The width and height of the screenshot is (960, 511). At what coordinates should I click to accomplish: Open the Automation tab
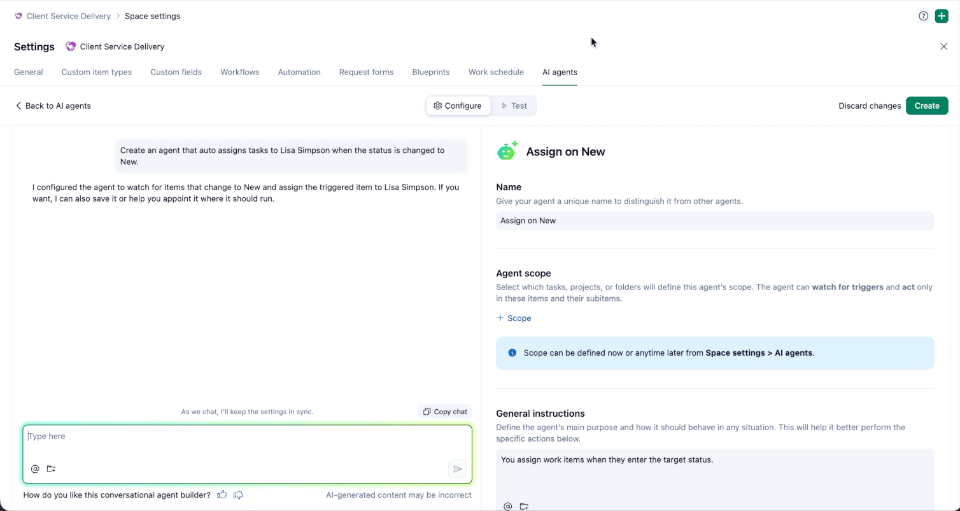[x=299, y=72]
